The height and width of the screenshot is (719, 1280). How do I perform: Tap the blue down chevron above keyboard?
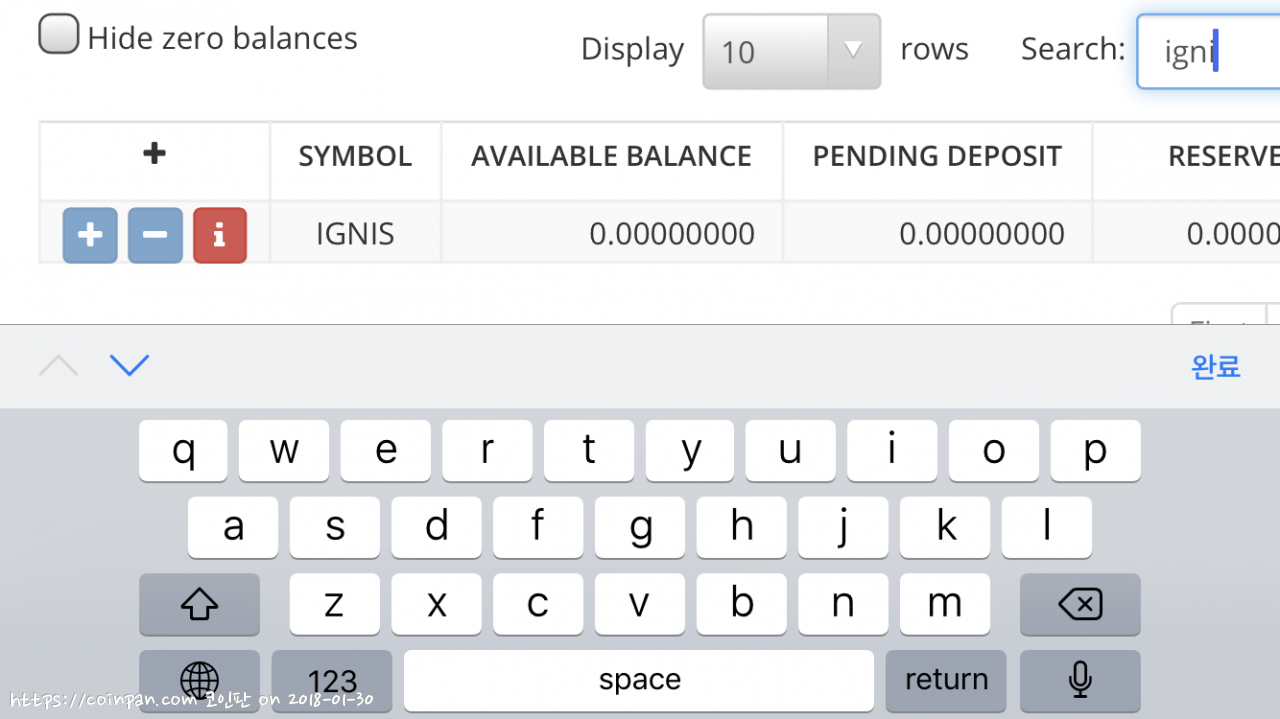pos(129,366)
